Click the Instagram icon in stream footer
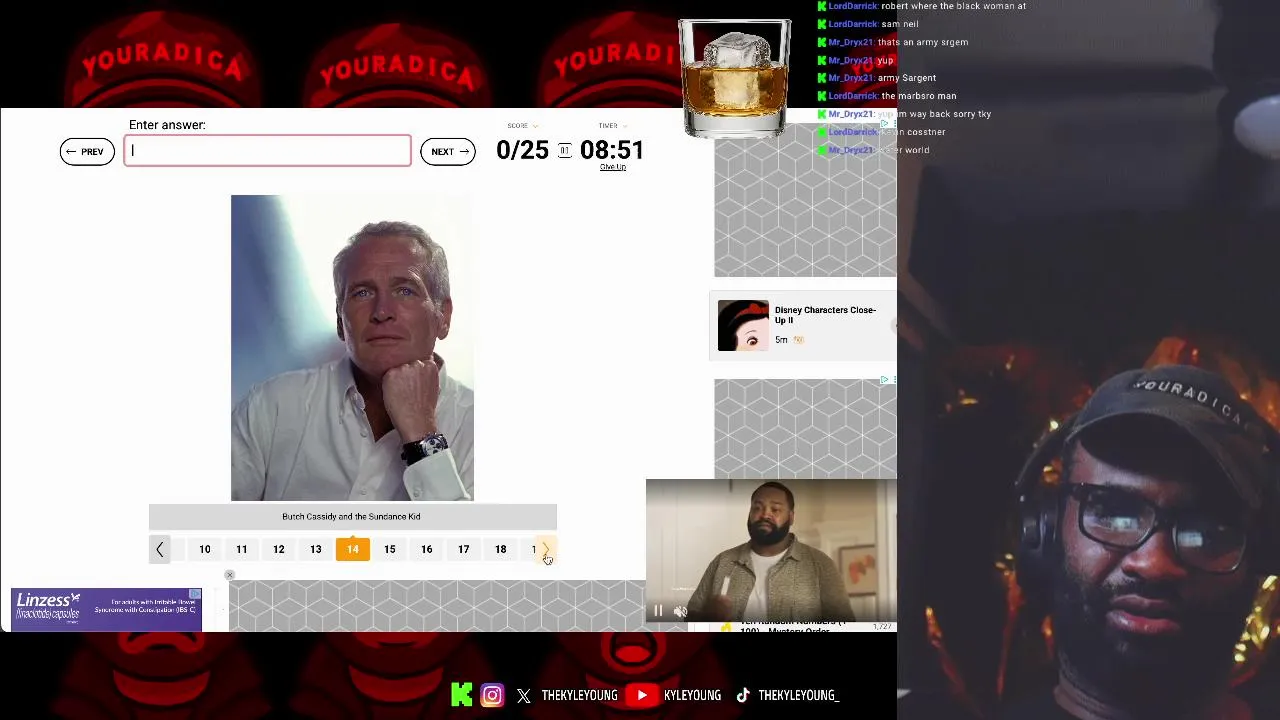 point(492,695)
